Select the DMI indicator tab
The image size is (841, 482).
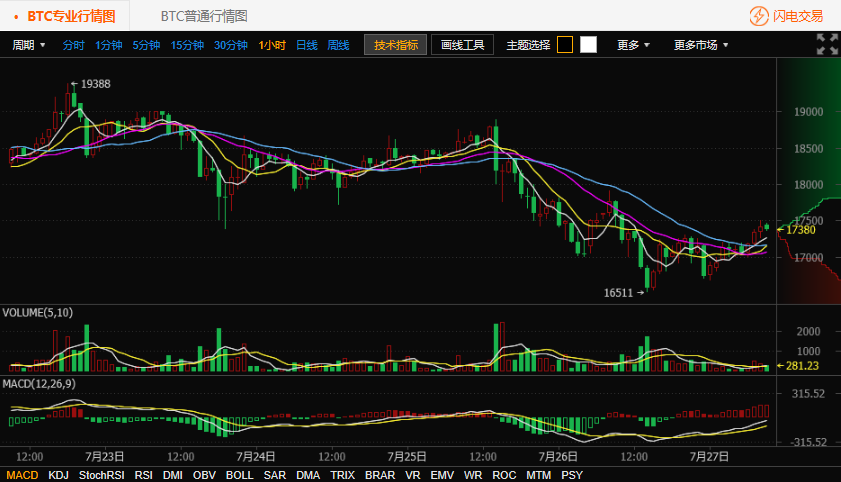[173, 475]
